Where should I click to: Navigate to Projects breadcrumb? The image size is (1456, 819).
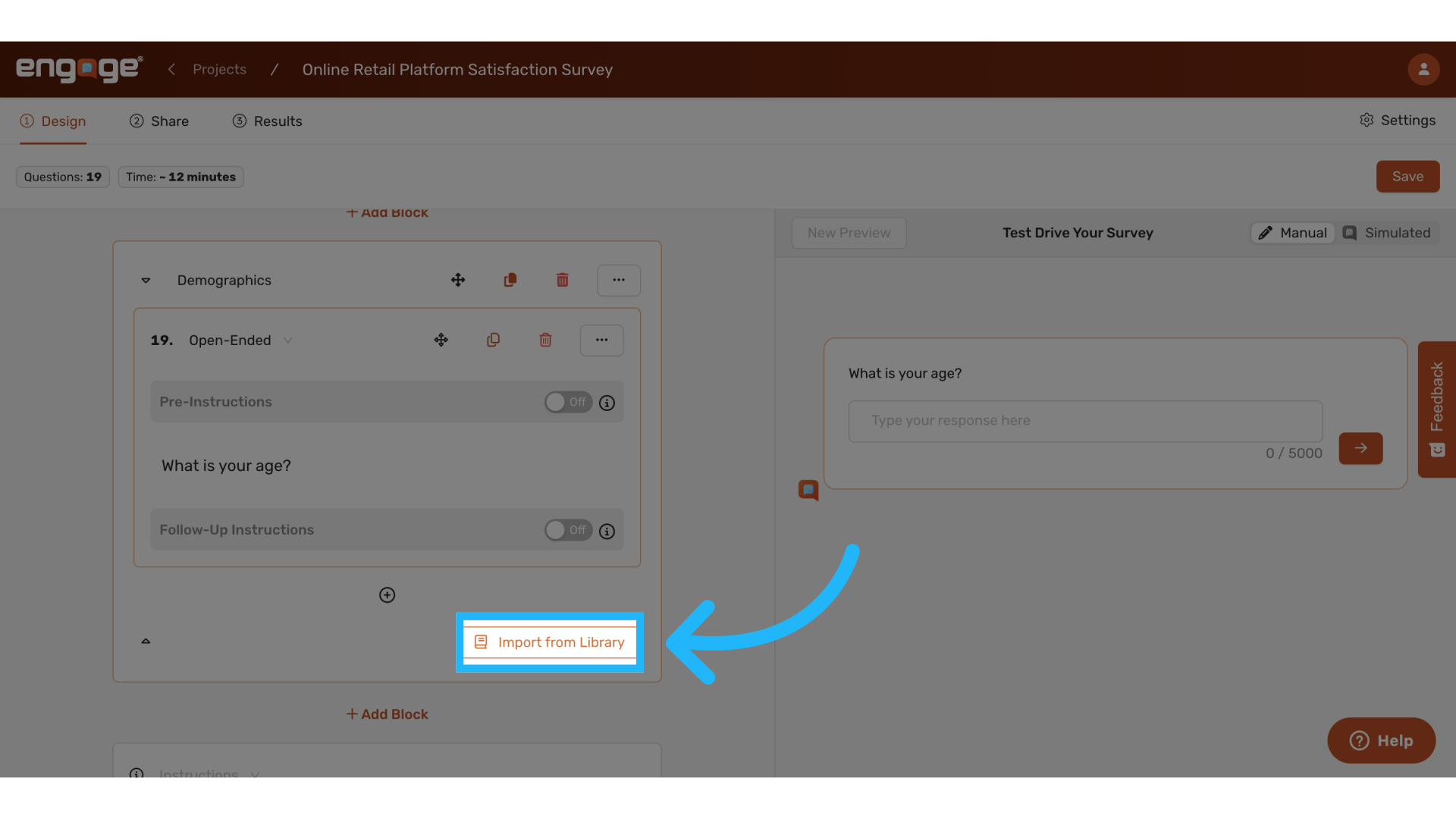click(x=219, y=69)
